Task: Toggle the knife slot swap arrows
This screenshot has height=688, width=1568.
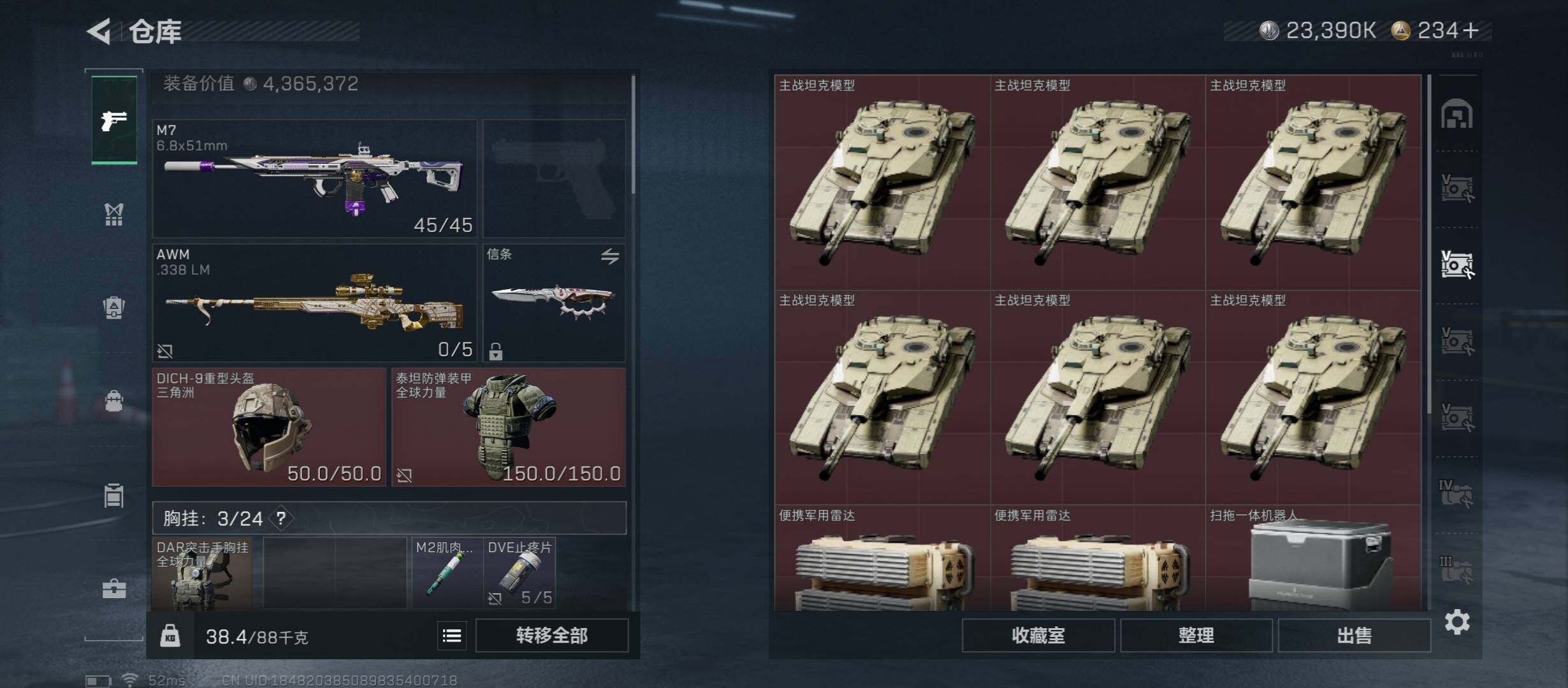Action: pyautogui.click(x=610, y=256)
